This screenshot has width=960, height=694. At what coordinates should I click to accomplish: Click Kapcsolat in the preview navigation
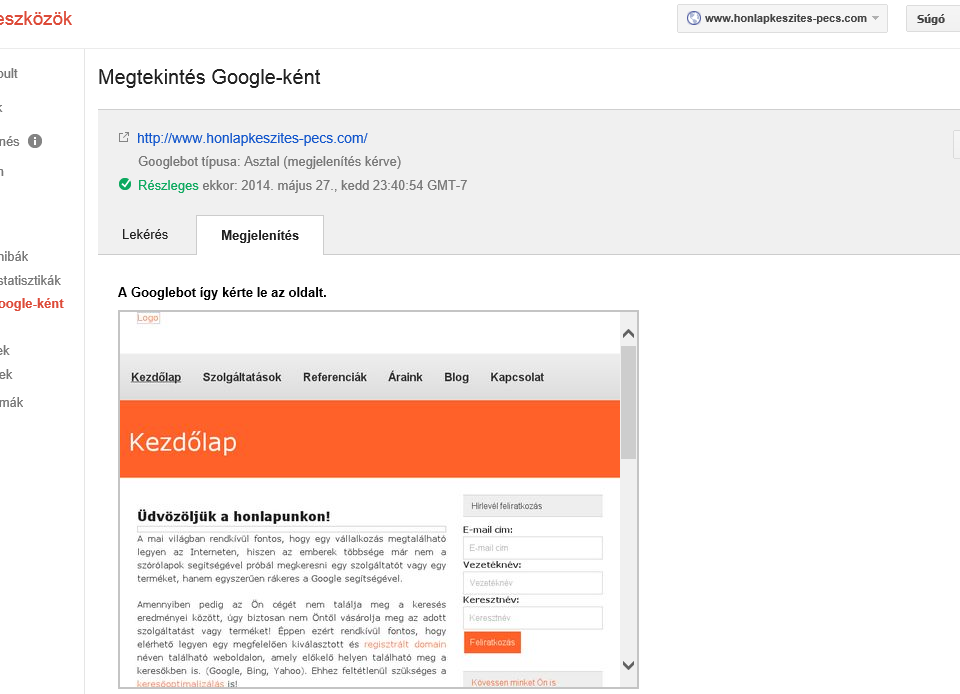click(517, 377)
